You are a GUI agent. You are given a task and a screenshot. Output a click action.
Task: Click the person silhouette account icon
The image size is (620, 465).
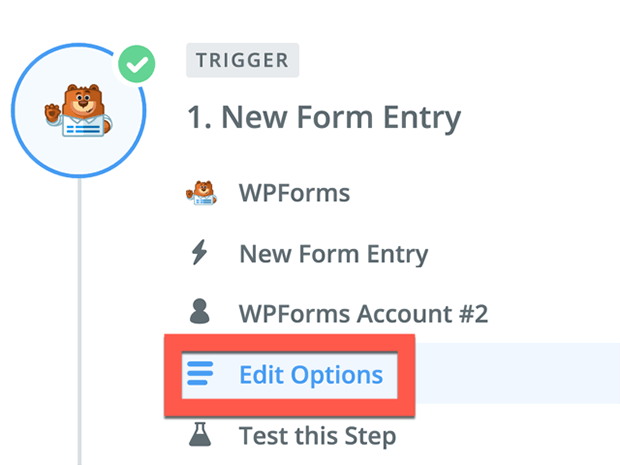[200, 311]
